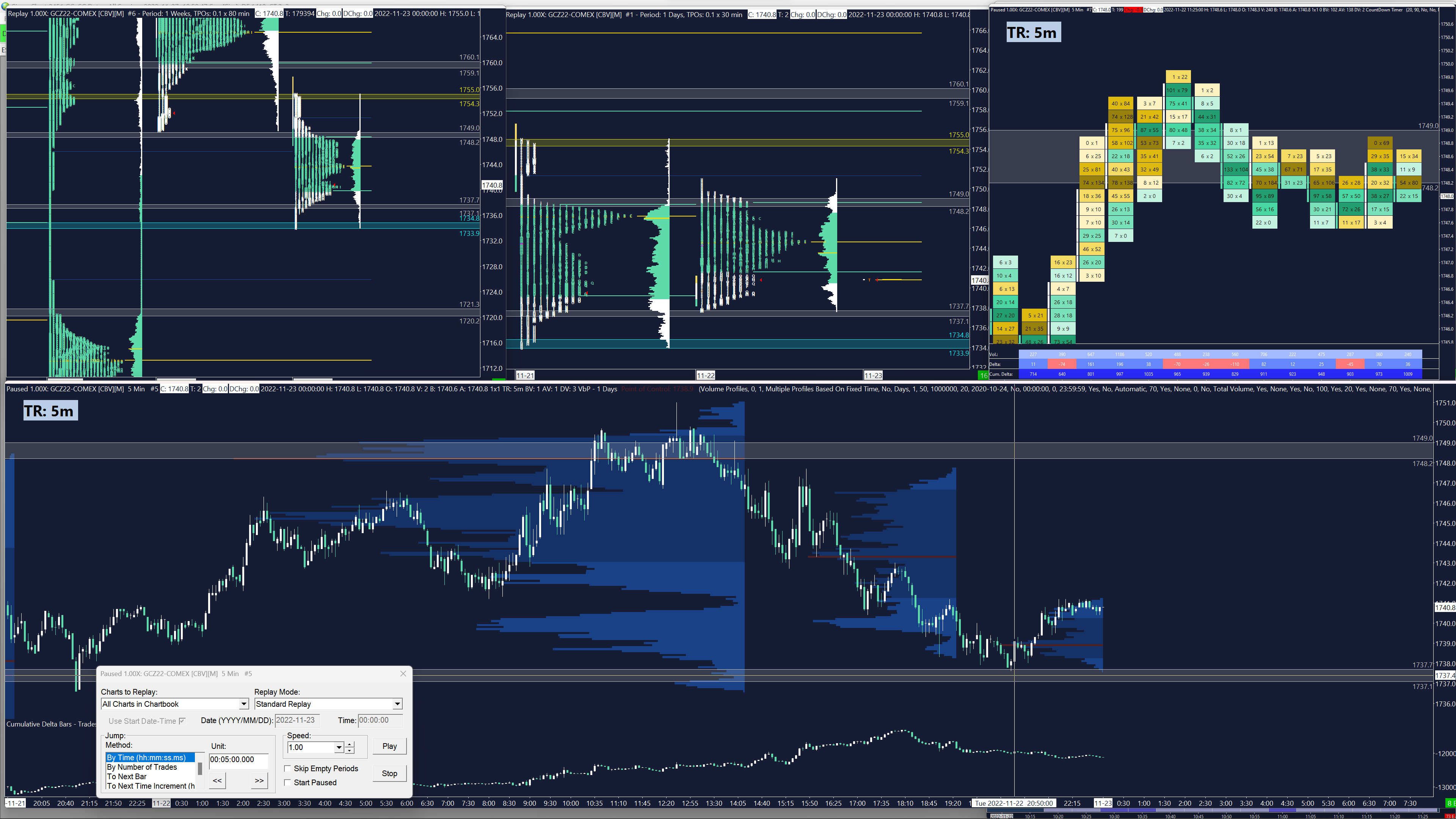Decrease replay speed with down spinner arrow
The height and width of the screenshot is (819, 1456).
pyautogui.click(x=350, y=751)
